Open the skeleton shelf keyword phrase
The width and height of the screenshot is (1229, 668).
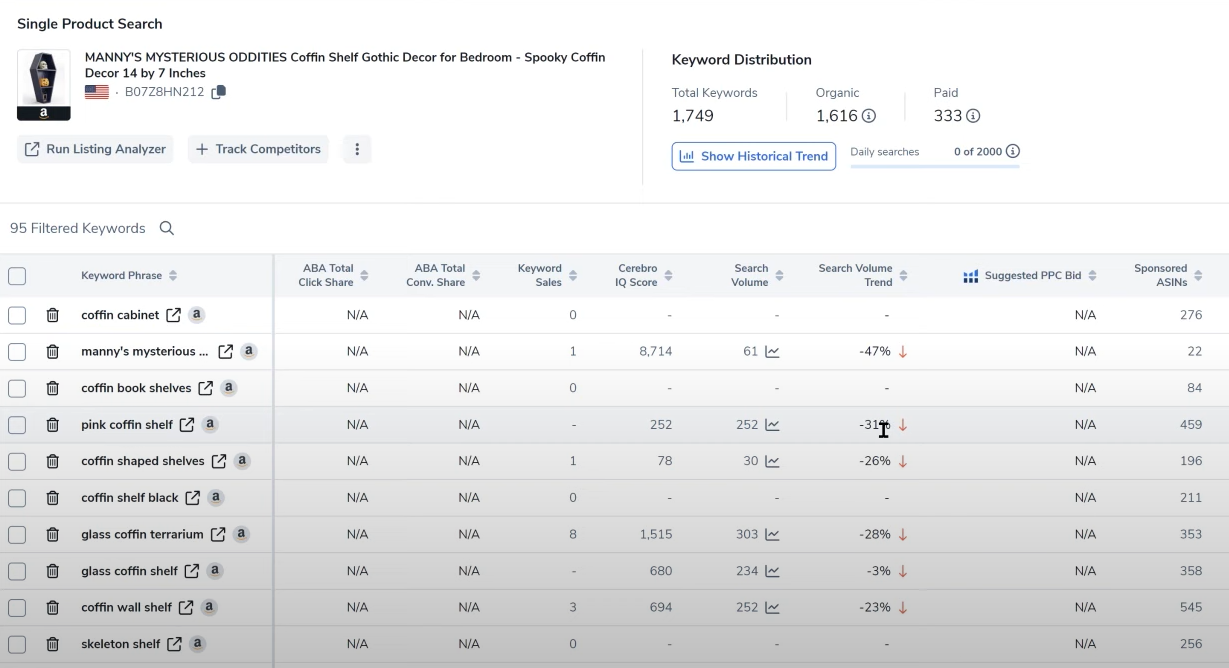pos(120,644)
